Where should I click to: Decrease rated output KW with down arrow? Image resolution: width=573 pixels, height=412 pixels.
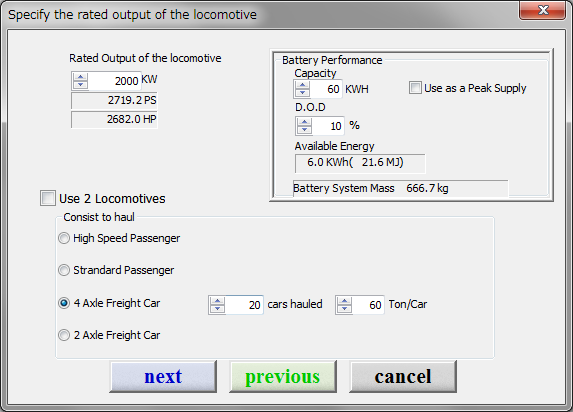click(80, 85)
